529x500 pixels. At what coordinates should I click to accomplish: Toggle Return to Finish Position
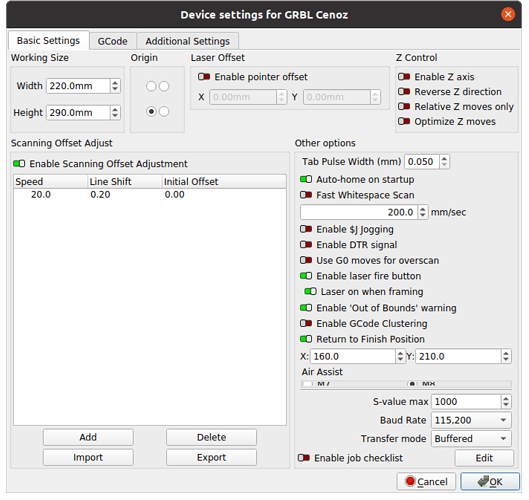pyautogui.click(x=306, y=339)
